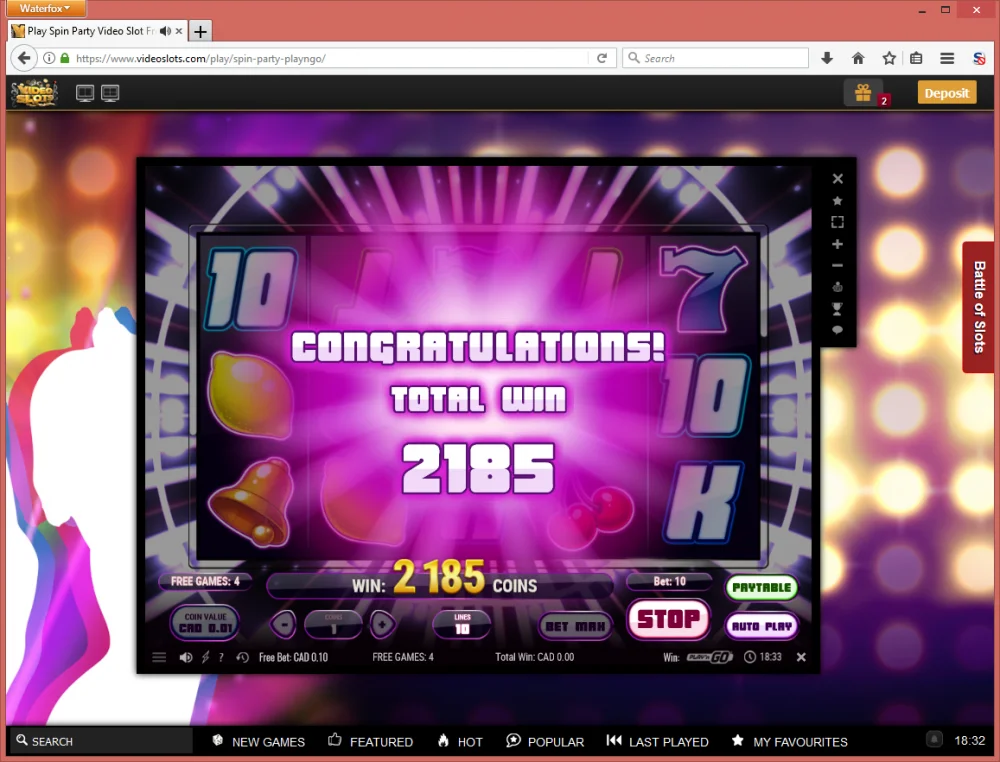The height and width of the screenshot is (762, 1000).
Task: Click the 'FREE GAMES: 4' pill label
Action: click(x=205, y=582)
